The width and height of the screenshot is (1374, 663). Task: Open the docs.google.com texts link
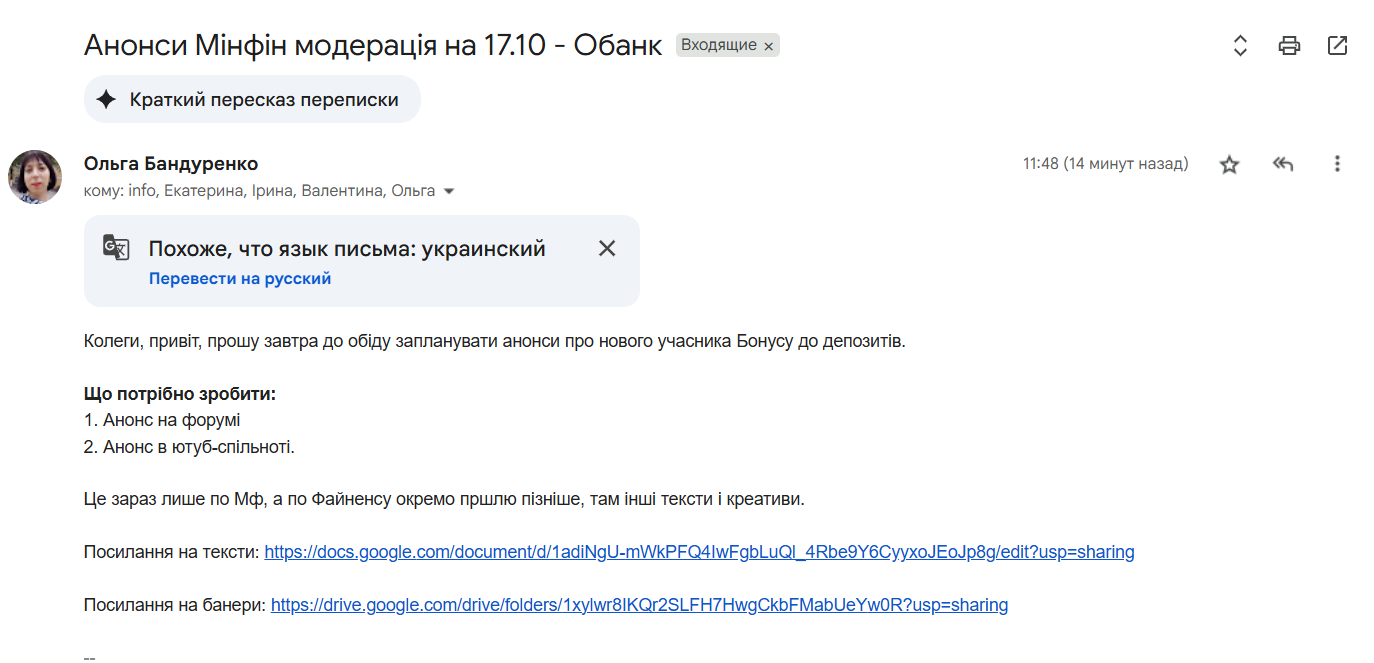699,552
